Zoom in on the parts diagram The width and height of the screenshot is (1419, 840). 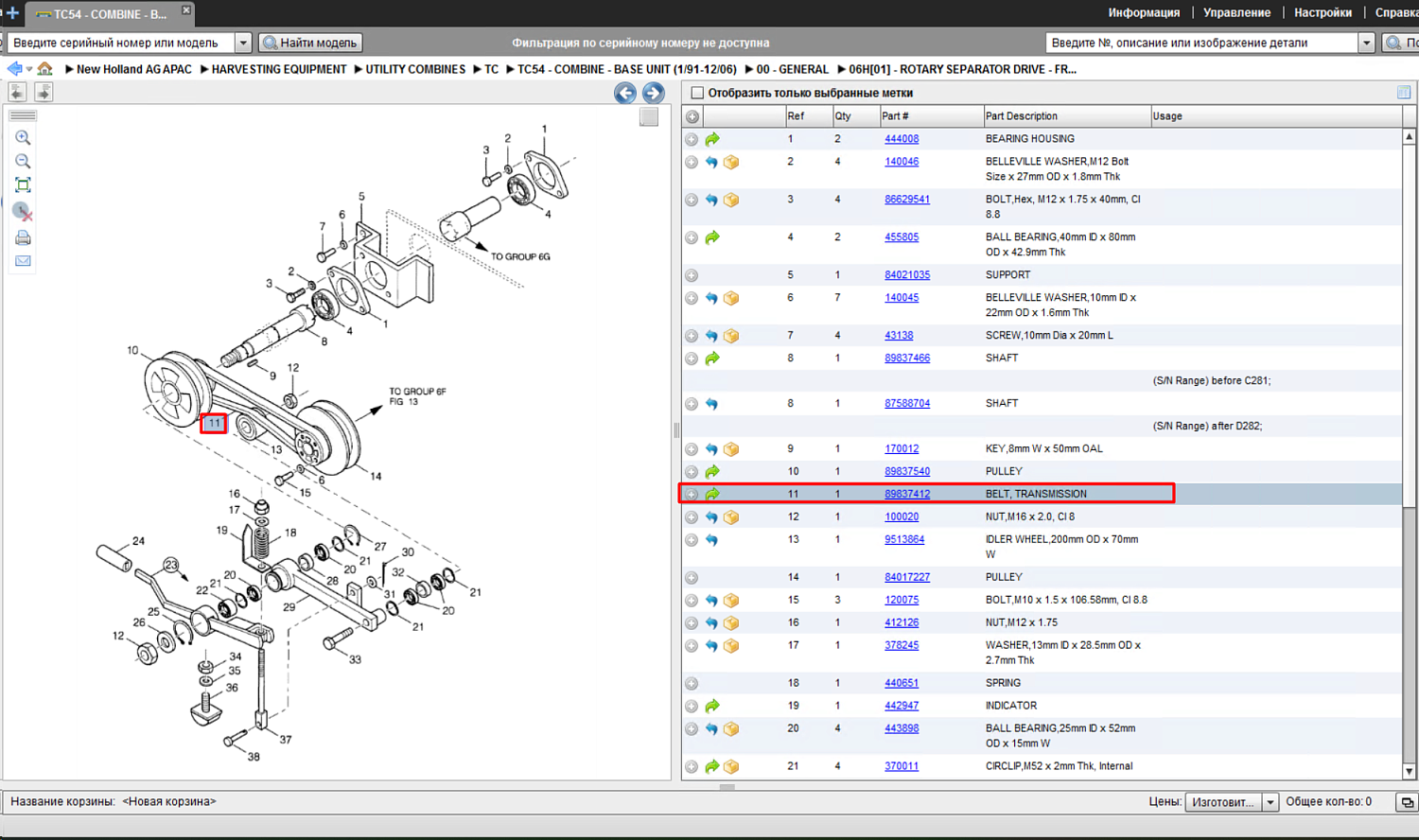coord(23,138)
